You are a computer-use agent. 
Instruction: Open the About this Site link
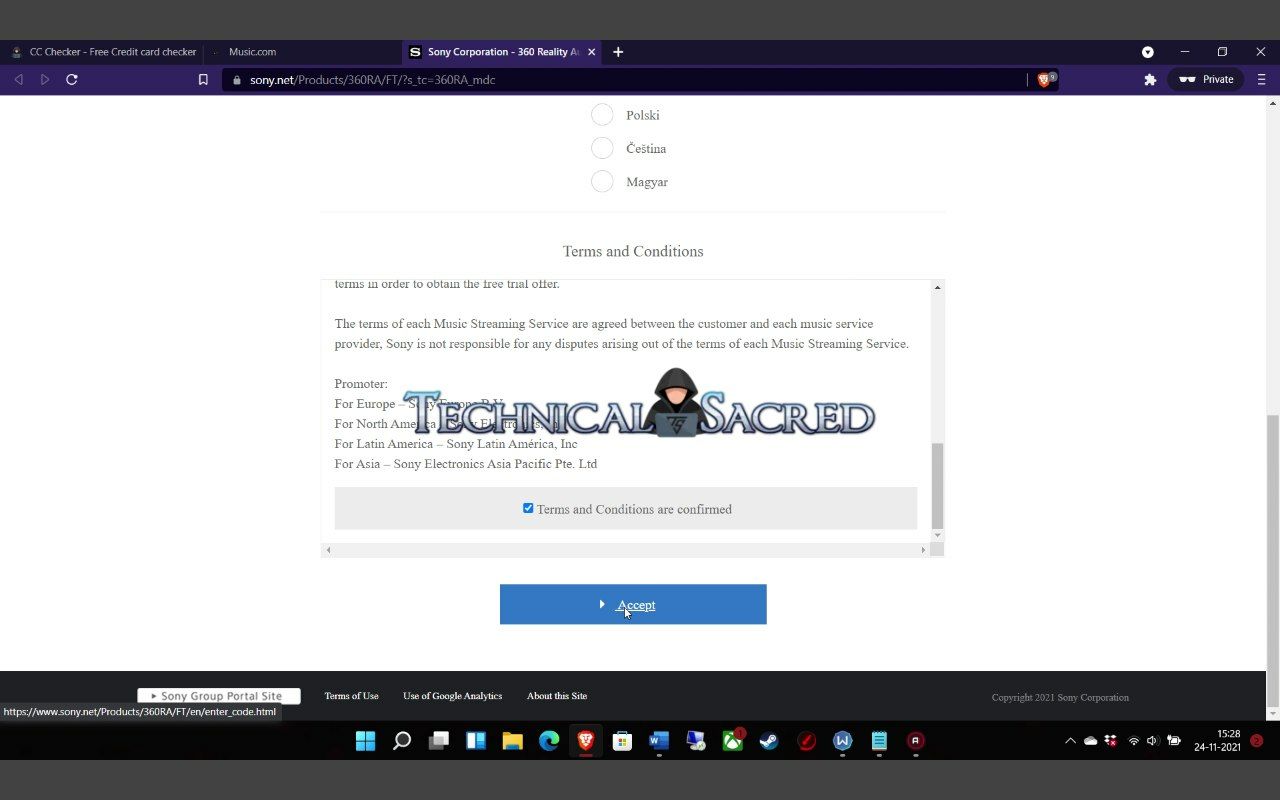tap(557, 696)
